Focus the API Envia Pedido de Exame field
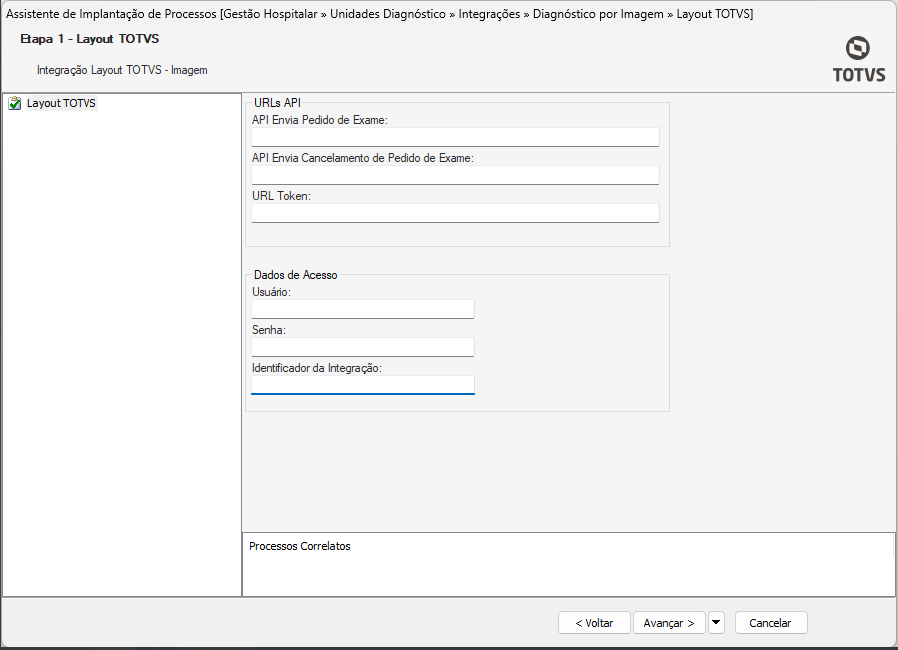This screenshot has height=650, width=898. tap(455, 137)
